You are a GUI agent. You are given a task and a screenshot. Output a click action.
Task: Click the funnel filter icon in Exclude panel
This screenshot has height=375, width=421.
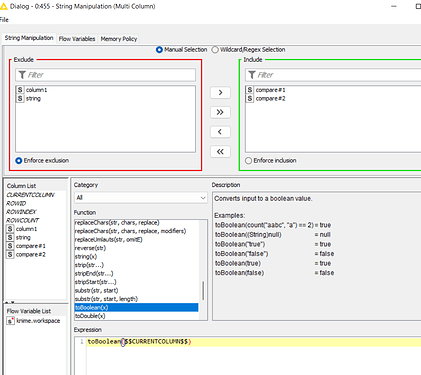click(22, 75)
